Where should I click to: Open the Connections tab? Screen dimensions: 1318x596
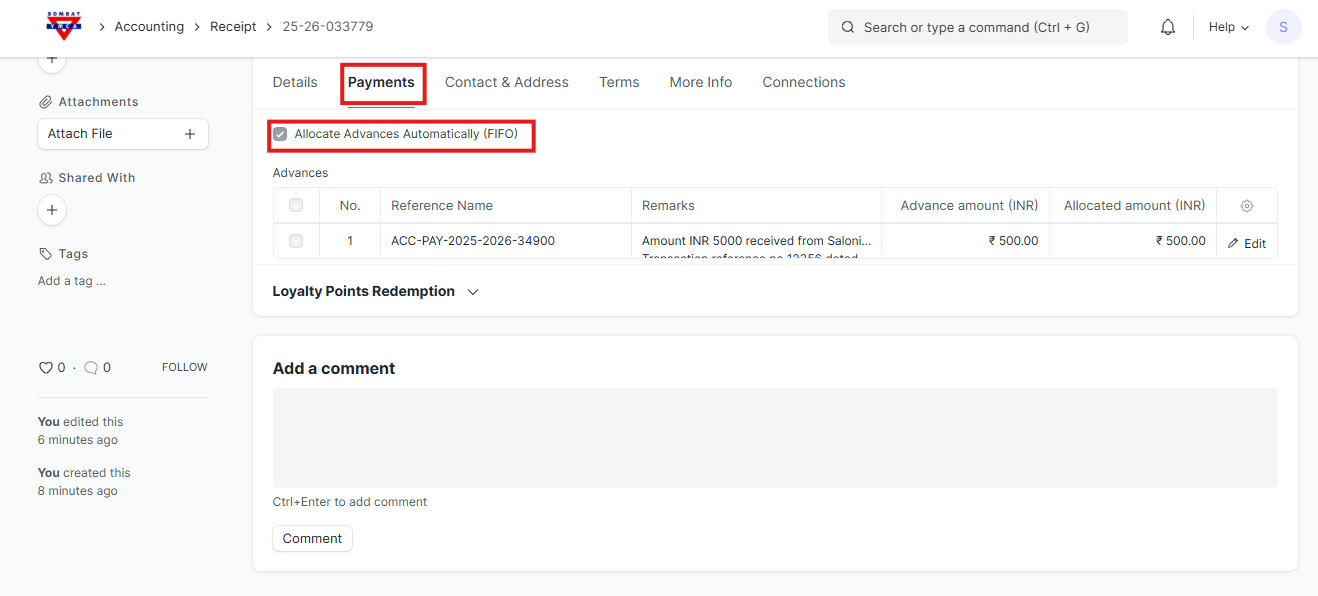tap(803, 83)
